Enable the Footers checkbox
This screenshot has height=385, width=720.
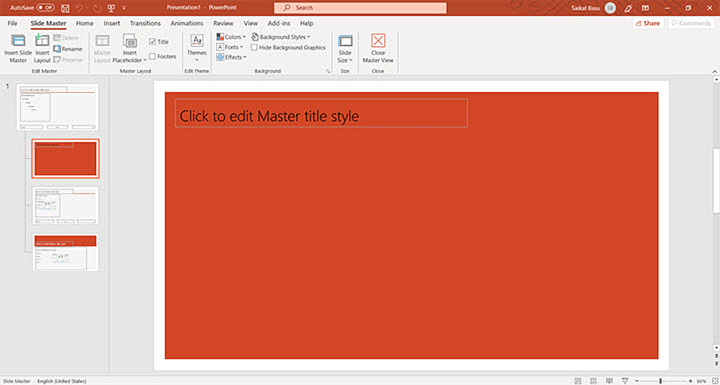point(153,57)
